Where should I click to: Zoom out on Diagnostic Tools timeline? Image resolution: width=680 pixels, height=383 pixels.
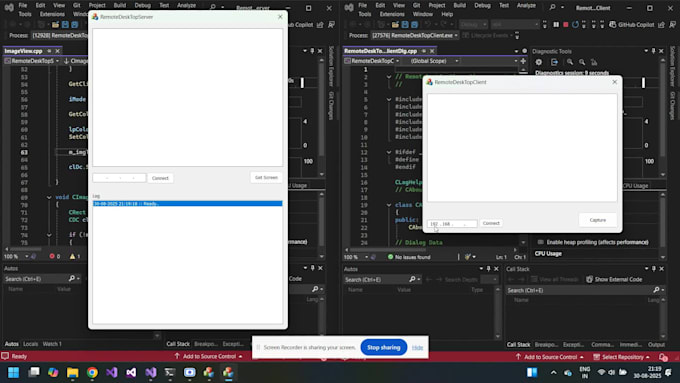pyautogui.click(x=582, y=62)
